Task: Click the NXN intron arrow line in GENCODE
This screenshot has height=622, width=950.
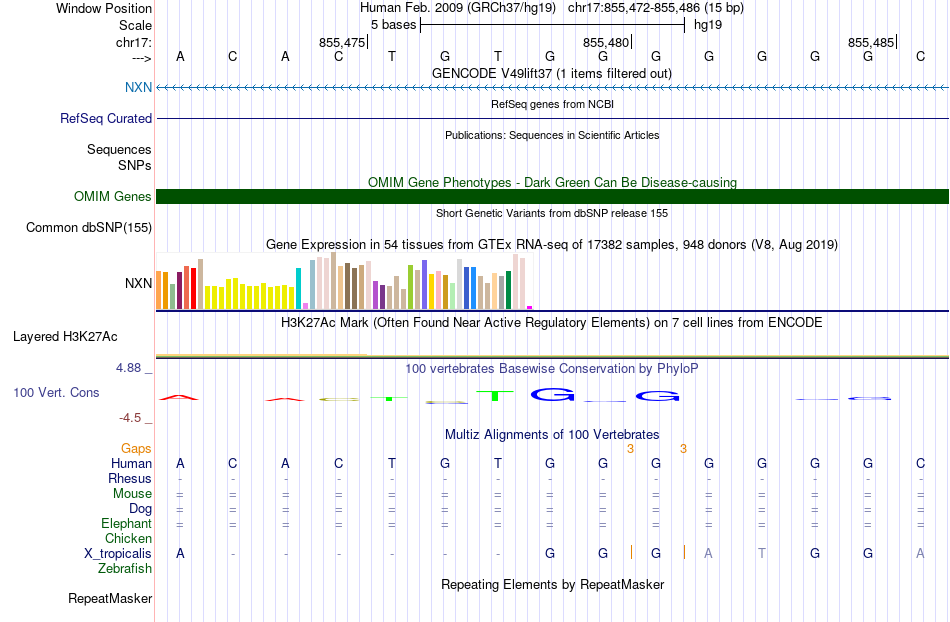Action: pos(552,88)
